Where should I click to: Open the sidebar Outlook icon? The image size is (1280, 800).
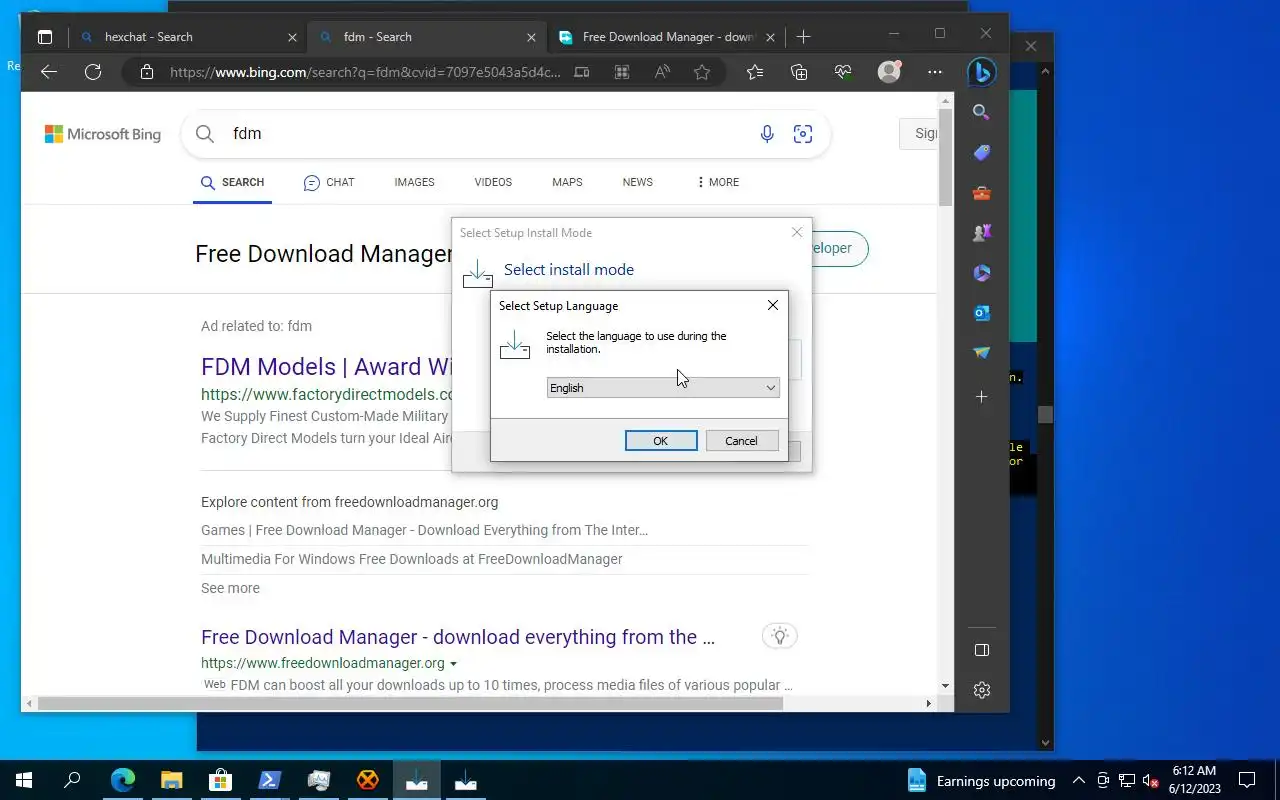pos(982,313)
